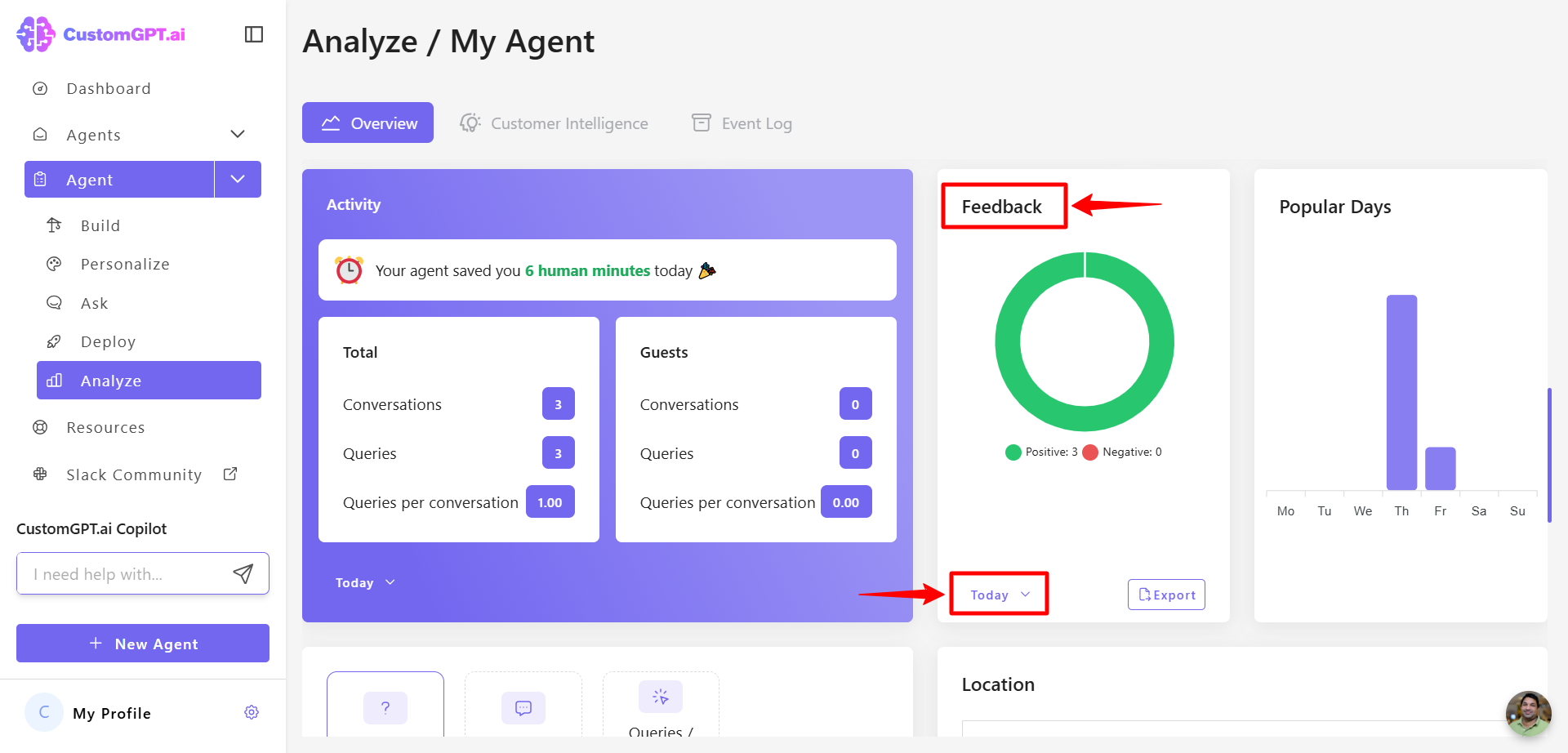Click the Agents menu item
Screen dimensions: 1568x753
(93, 135)
